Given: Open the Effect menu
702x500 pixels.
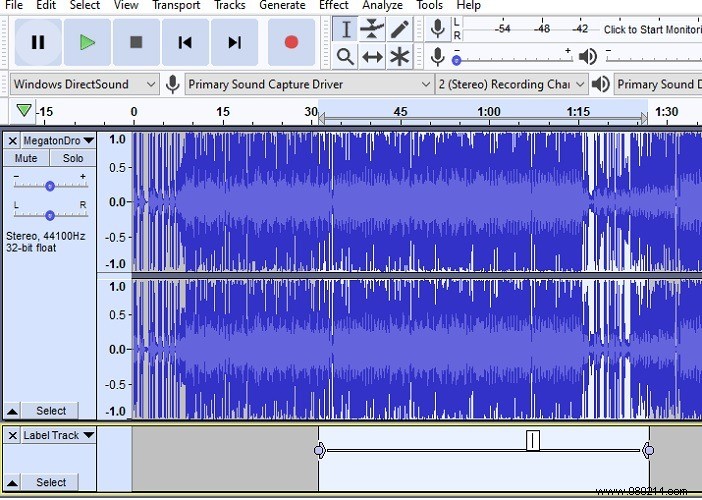Looking at the screenshot, I should coord(334,5).
